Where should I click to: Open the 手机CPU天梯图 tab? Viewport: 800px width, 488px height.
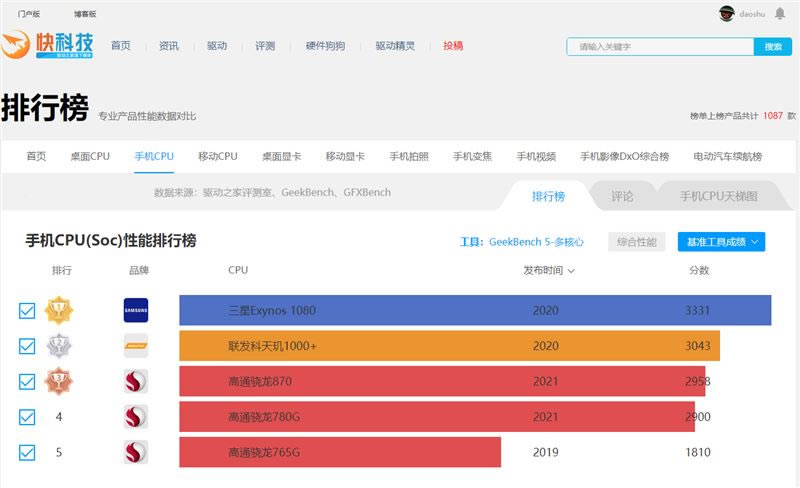pos(718,196)
